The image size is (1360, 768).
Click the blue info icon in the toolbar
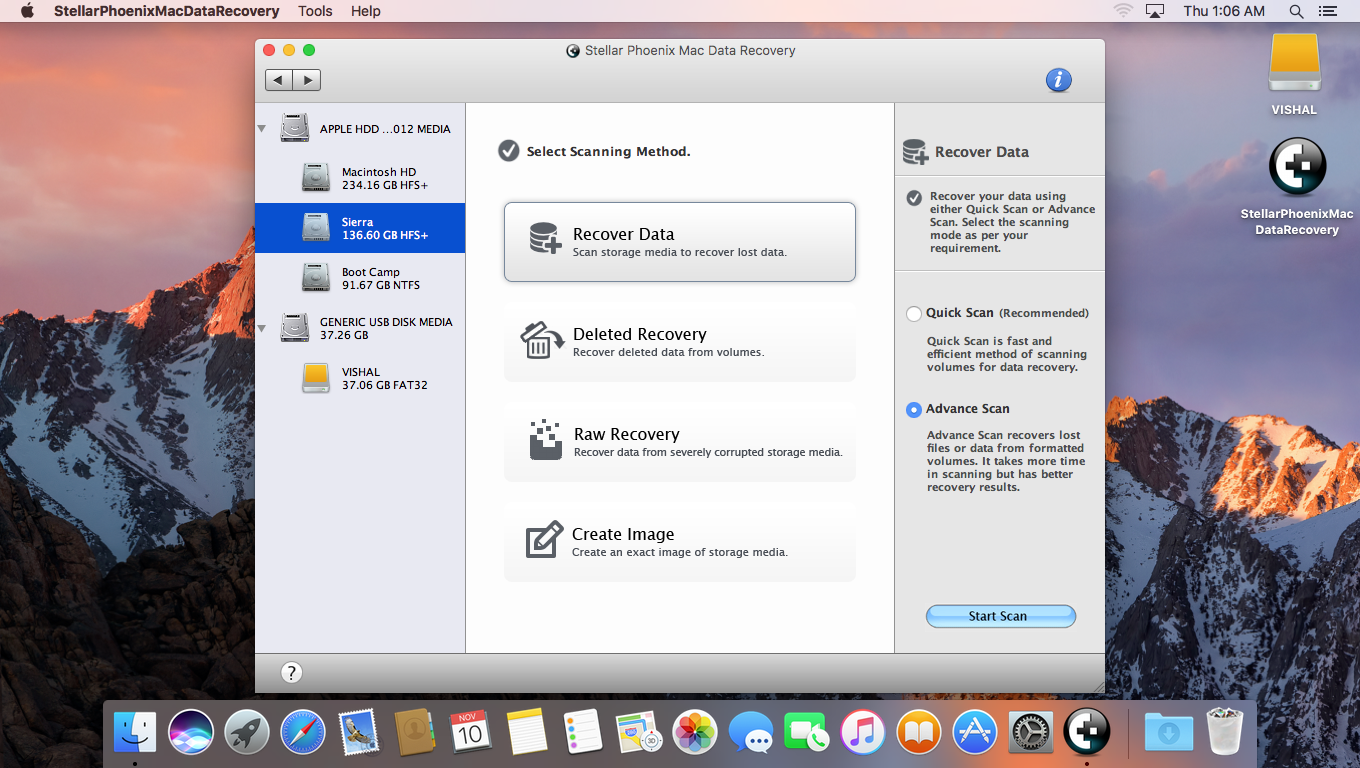click(1059, 80)
